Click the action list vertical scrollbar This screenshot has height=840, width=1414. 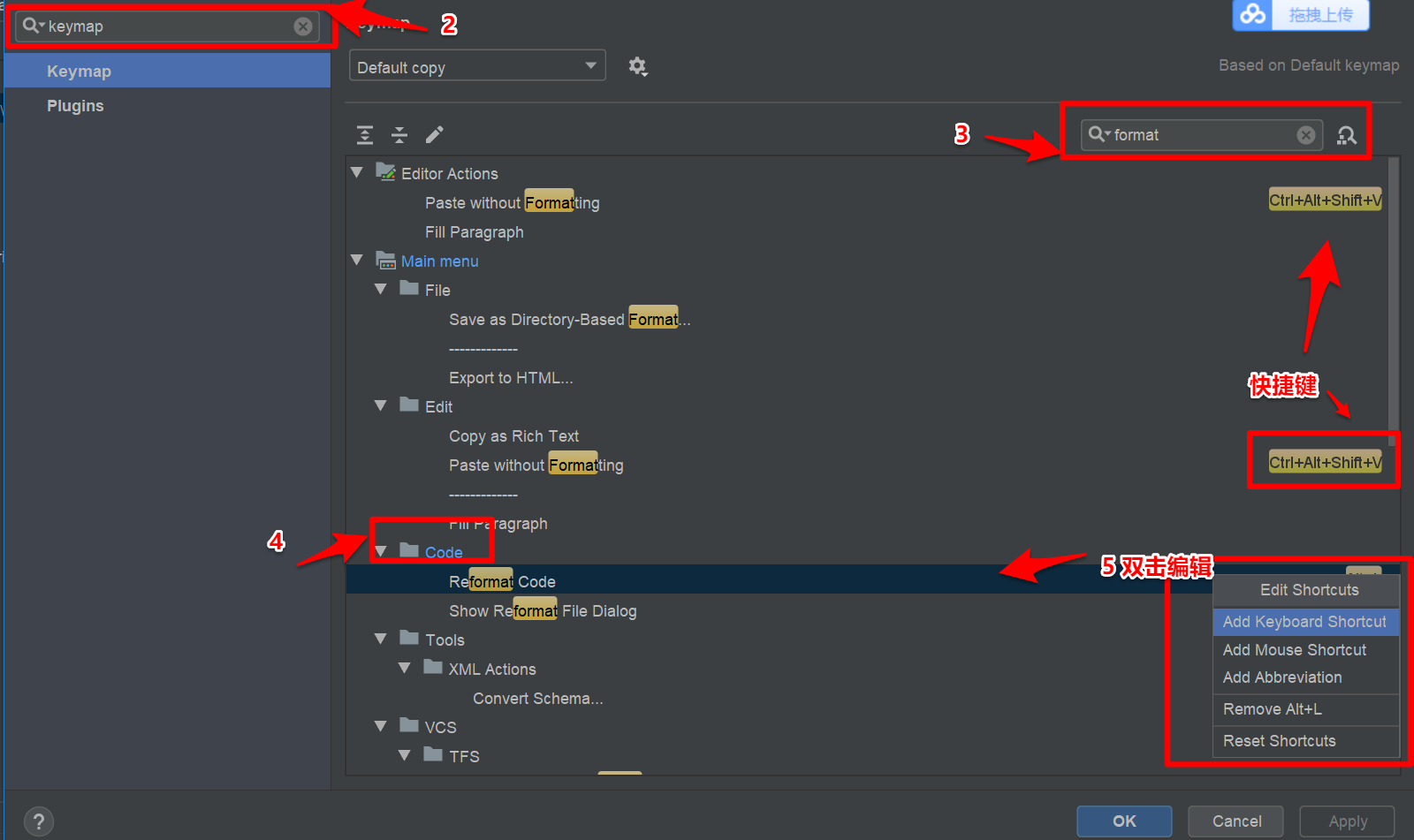[1394, 300]
